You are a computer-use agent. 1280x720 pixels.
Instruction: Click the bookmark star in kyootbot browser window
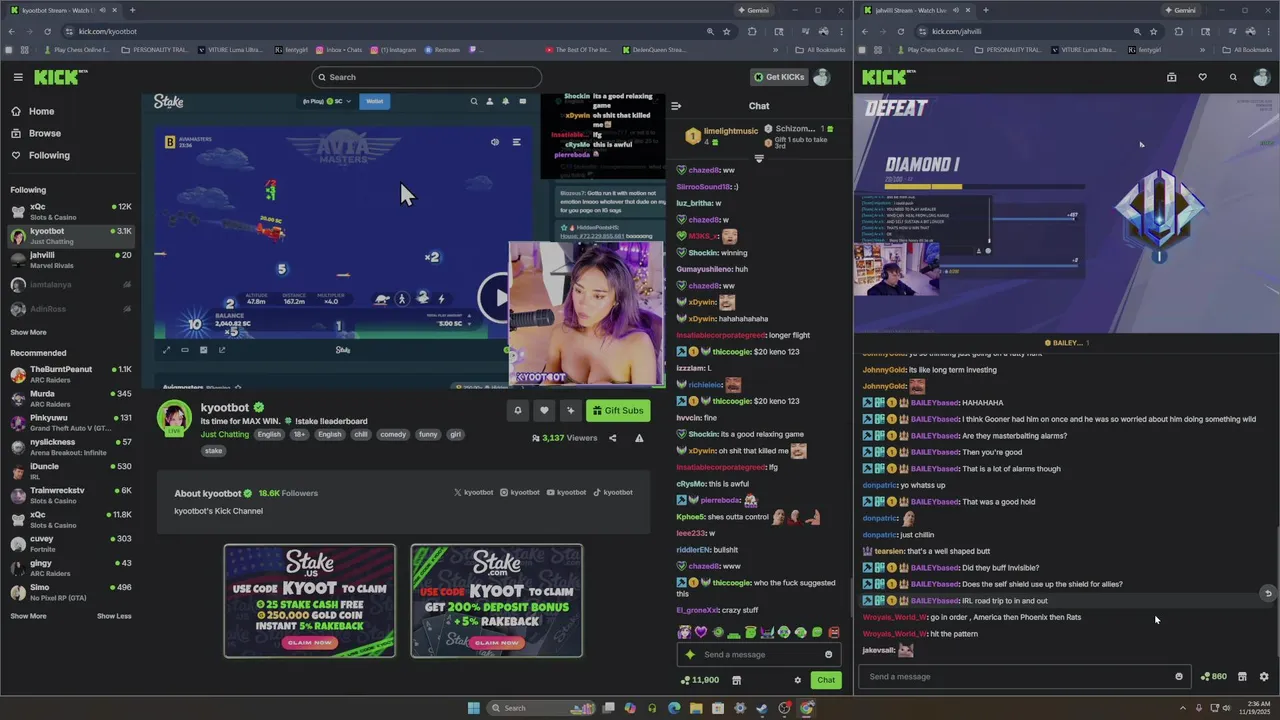coord(726,31)
